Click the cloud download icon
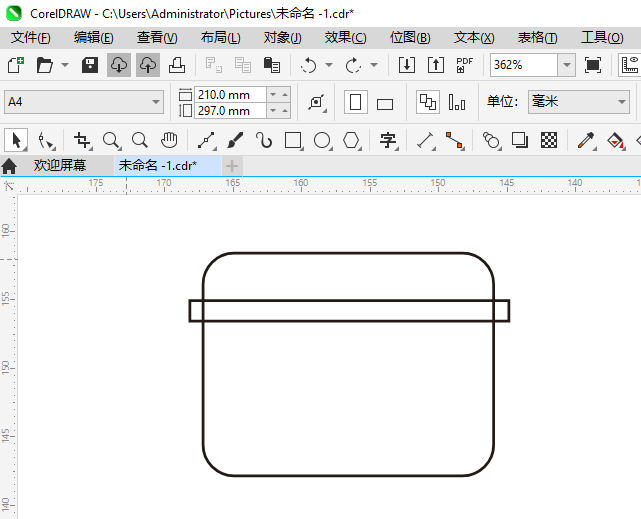 click(119, 65)
